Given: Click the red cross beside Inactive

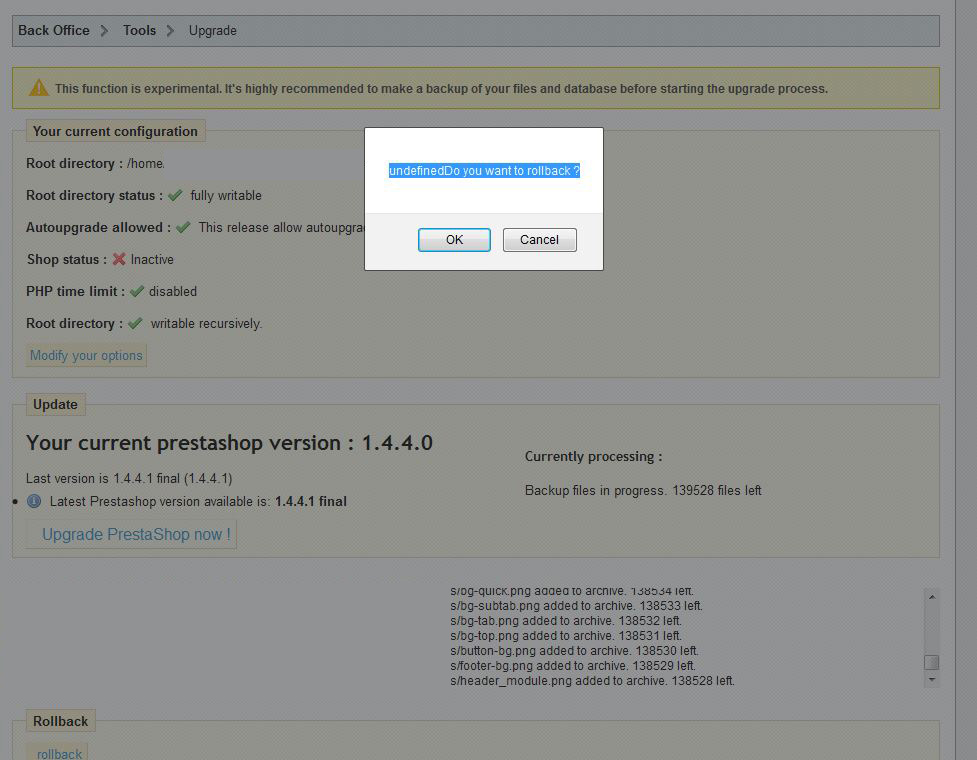Looking at the screenshot, I should (119, 259).
